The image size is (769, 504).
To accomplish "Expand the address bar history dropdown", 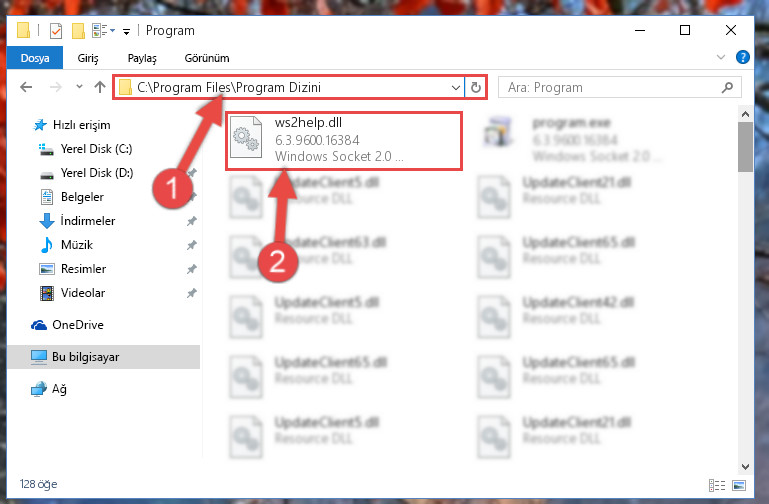I will [x=456, y=88].
